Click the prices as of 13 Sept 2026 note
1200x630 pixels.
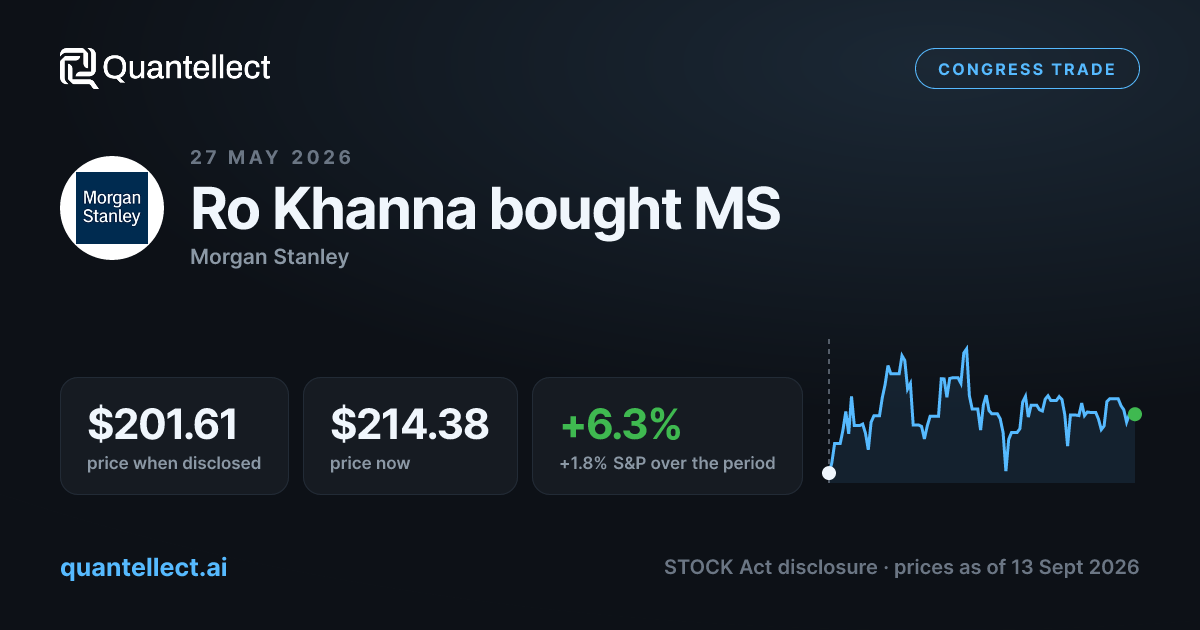[1016, 567]
